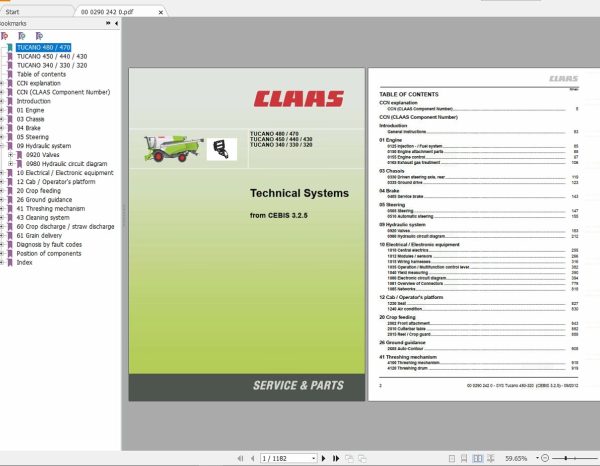This screenshot has width=600, height=466.
Task: Open the 03 Chassis bookmark
Action: pos(30,119)
